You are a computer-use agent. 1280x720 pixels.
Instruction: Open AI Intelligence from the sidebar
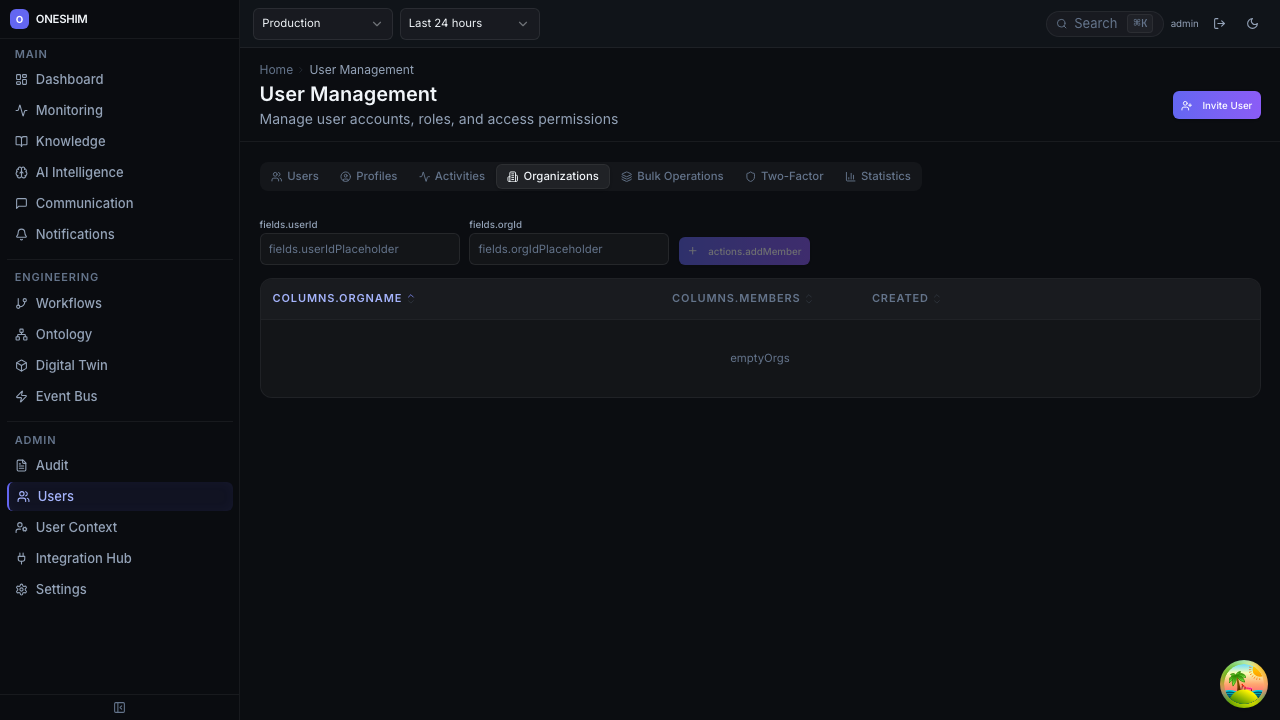pyautogui.click(x=79, y=172)
